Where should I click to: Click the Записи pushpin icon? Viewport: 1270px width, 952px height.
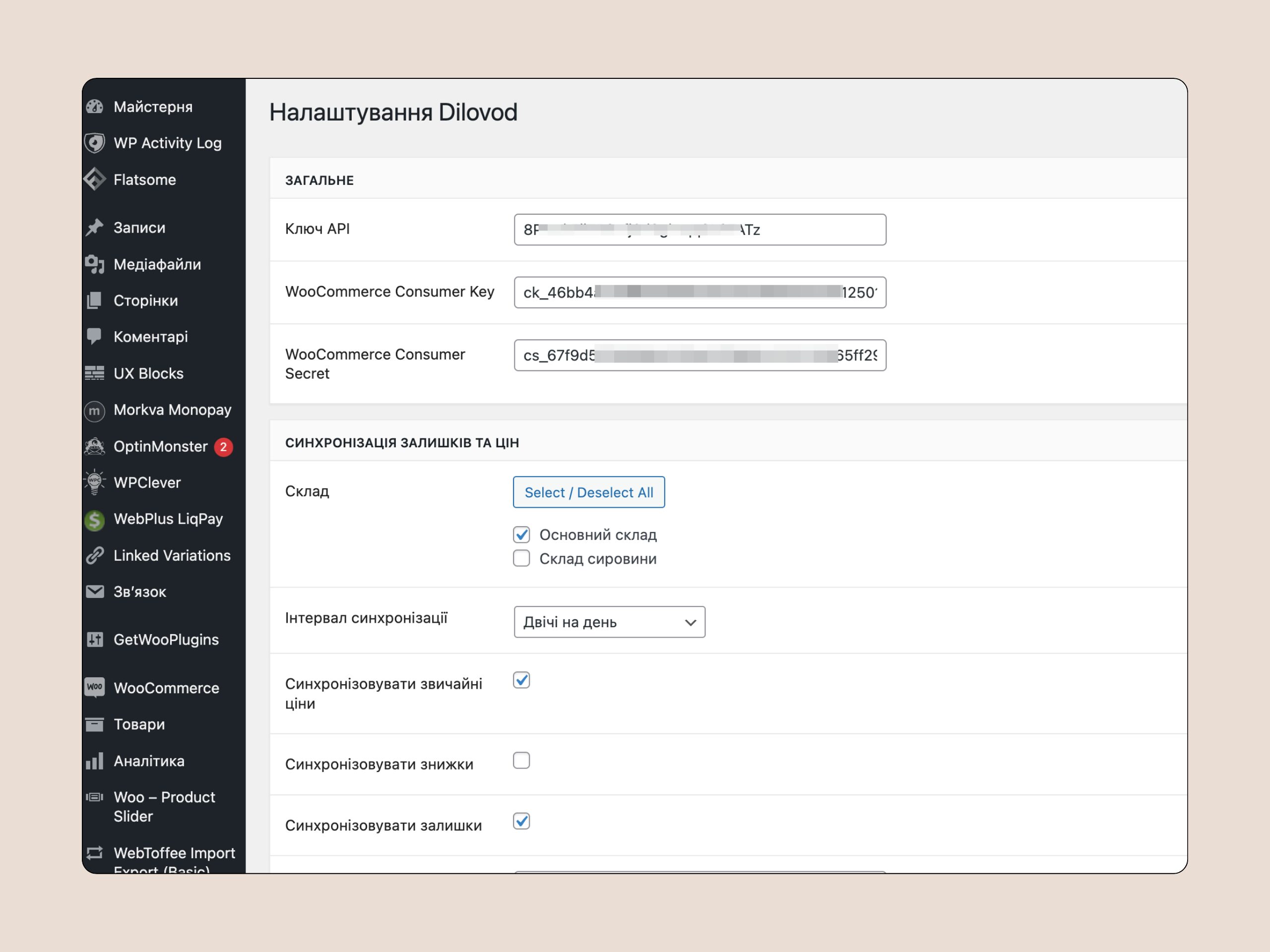tap(95, 228)
